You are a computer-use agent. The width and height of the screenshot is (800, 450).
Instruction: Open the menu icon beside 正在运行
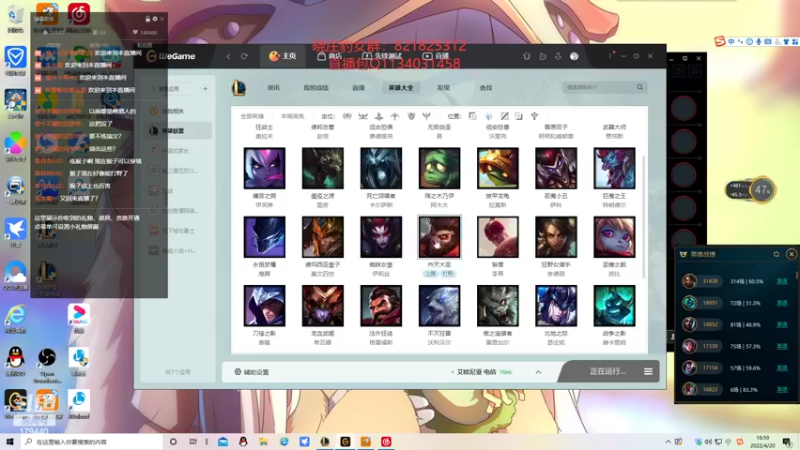click(648, 371)
